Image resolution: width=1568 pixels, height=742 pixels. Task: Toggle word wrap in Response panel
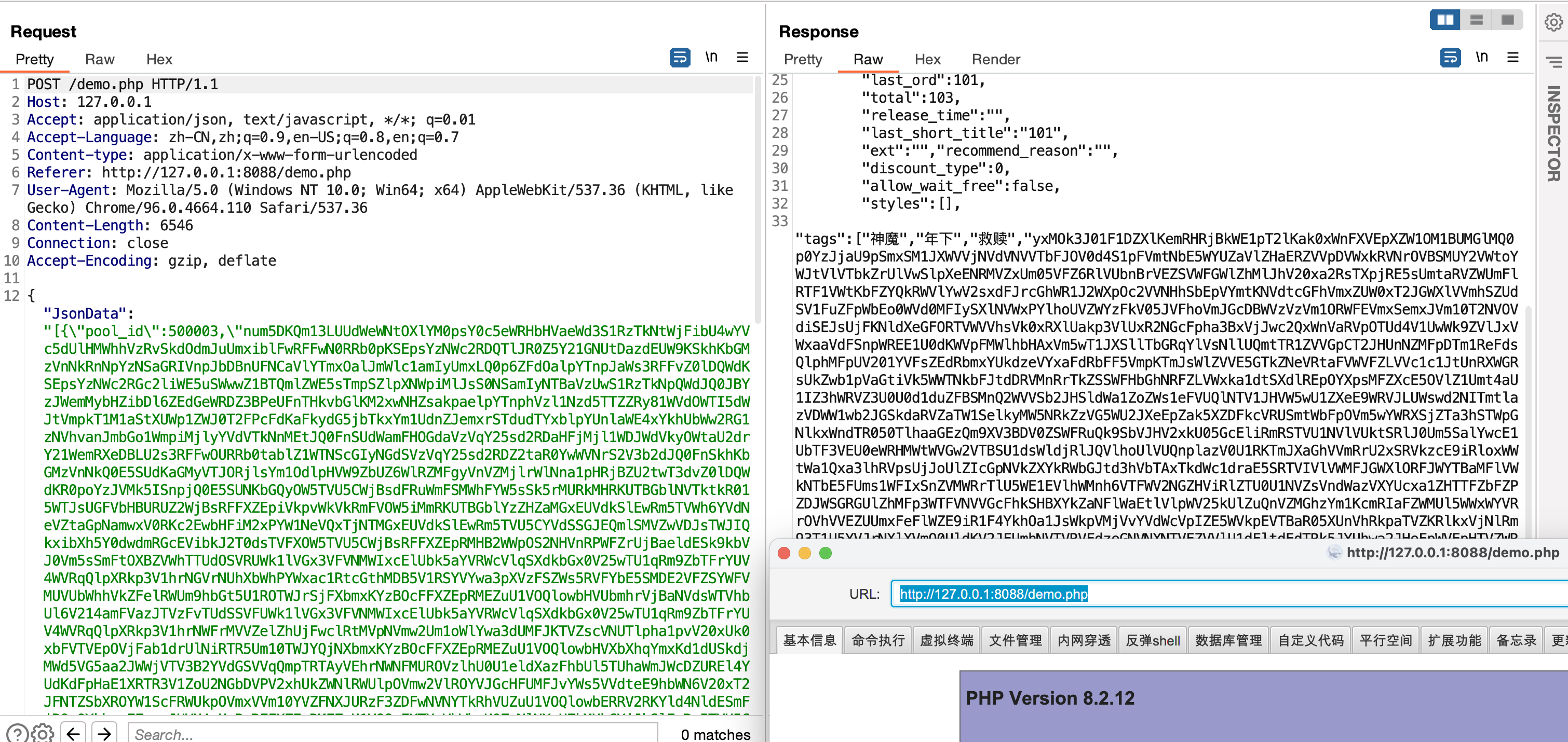pos(1450,58)
